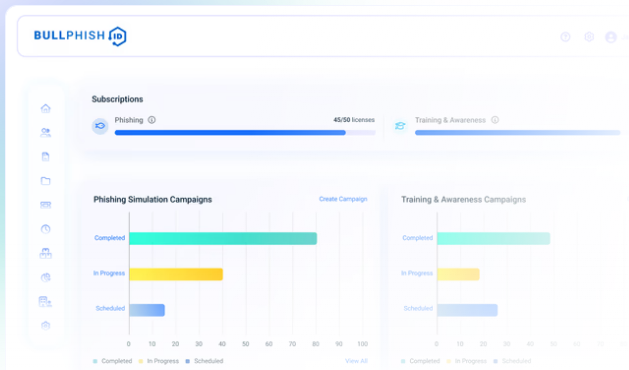The width and height of the screenshot is (629, 370).
Task: Open the Home dashboard sidebar icon
Action: point(46,108)
